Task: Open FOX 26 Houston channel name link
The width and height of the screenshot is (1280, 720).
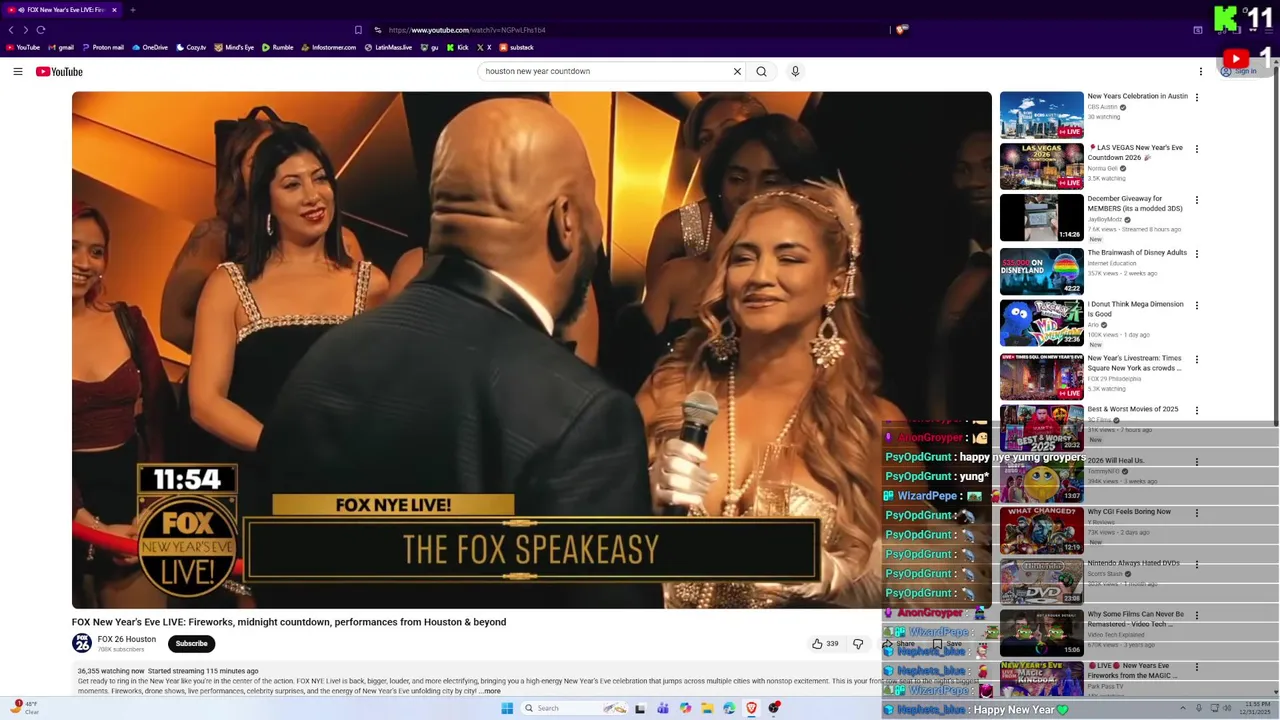Action: 127,639
